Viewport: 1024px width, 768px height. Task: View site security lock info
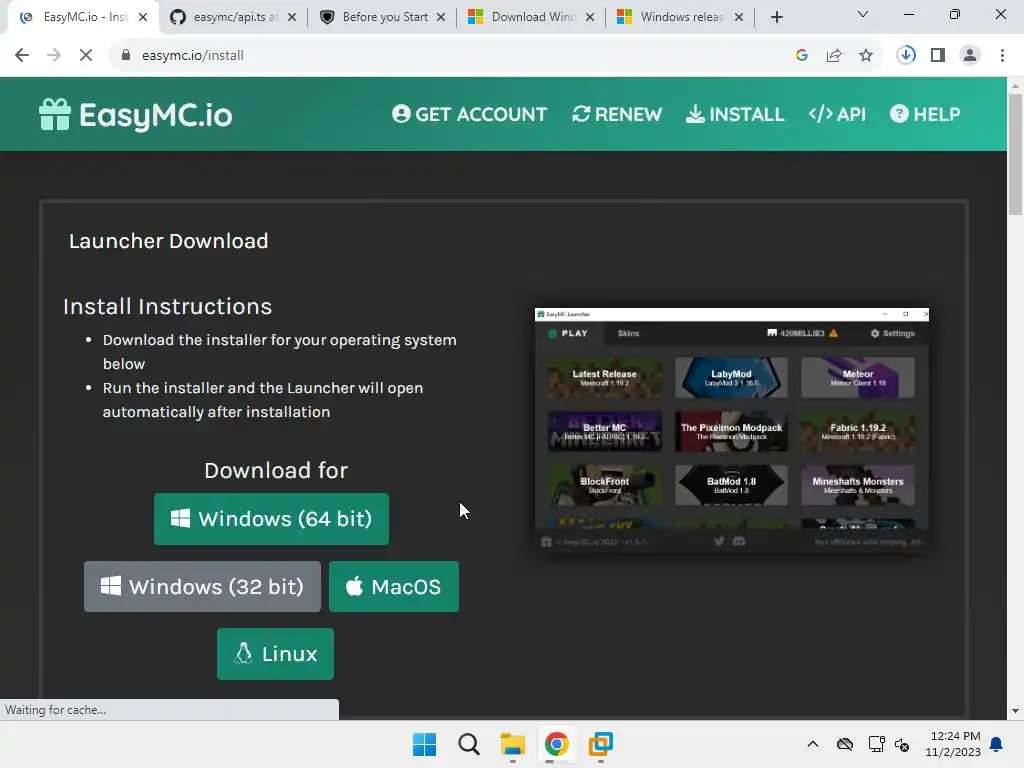point(126,56)
